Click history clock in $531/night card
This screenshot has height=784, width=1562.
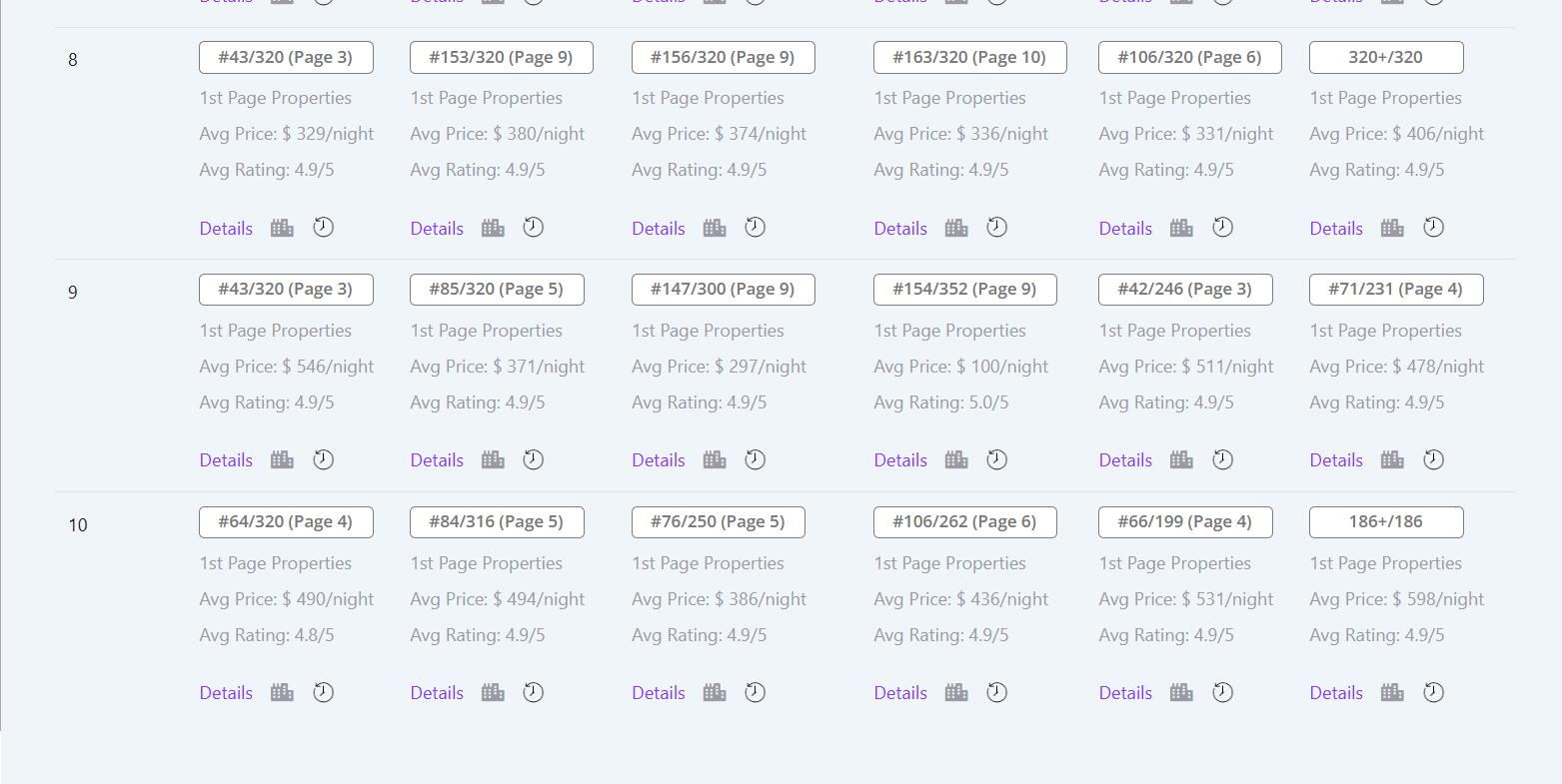point(1222,692)
